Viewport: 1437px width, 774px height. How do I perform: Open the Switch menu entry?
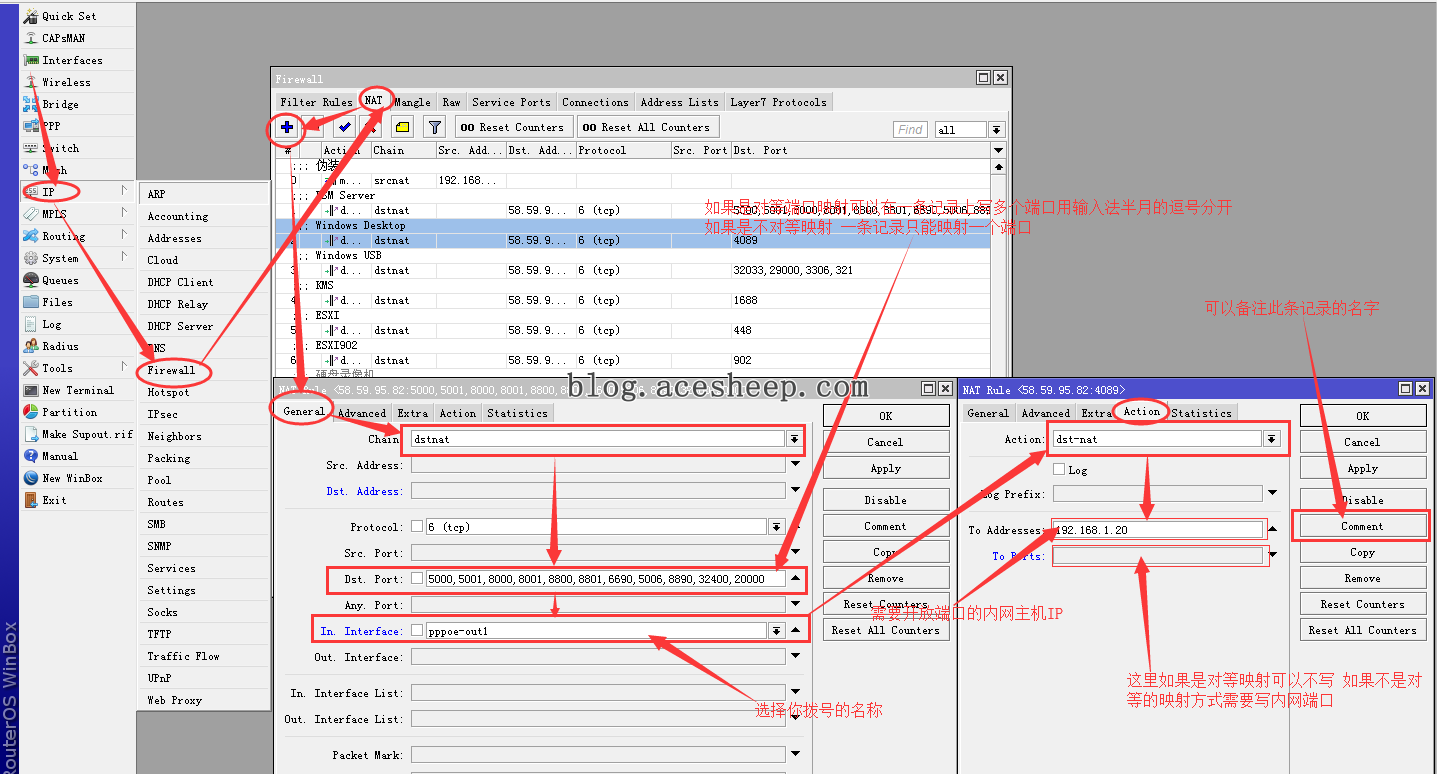(60, 148)
